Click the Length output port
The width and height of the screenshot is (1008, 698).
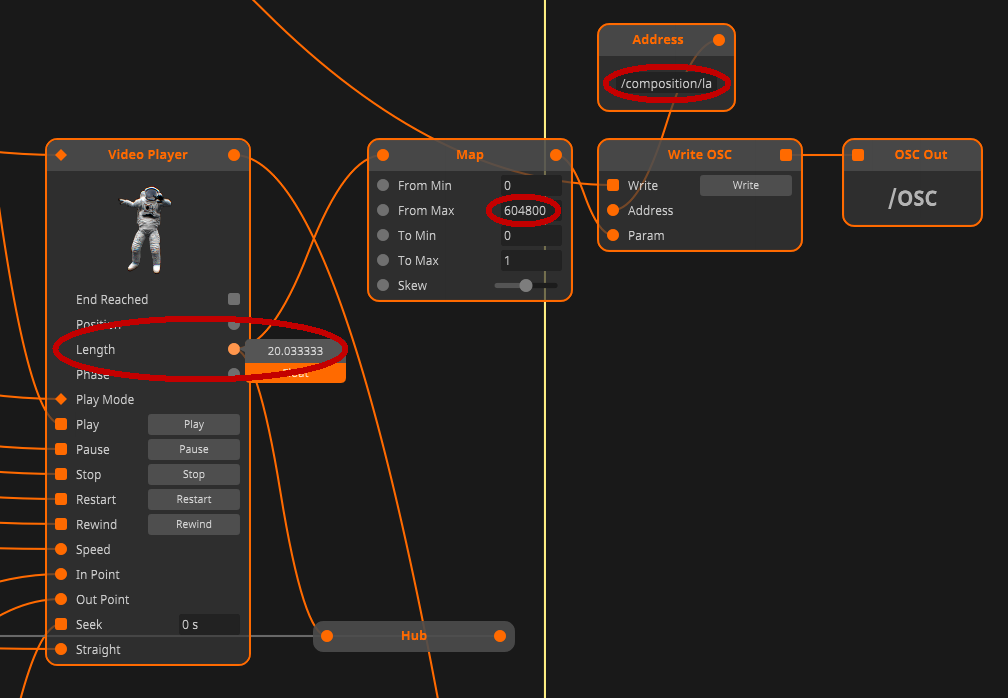234,349
